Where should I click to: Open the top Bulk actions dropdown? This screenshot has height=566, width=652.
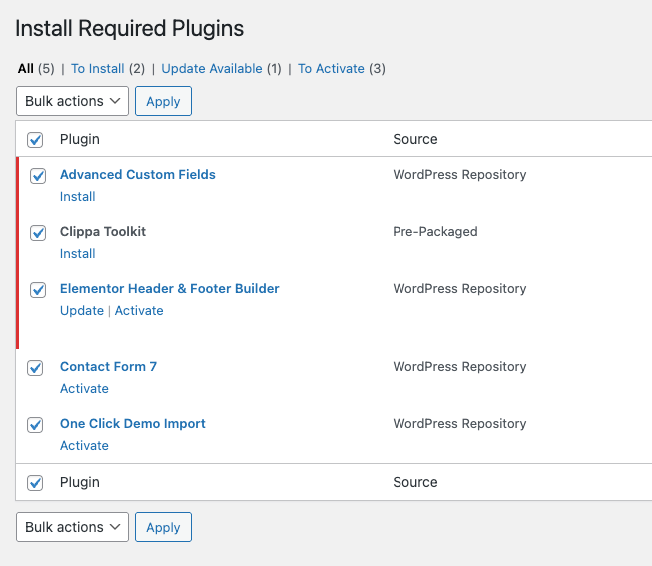tap(72, 101)
